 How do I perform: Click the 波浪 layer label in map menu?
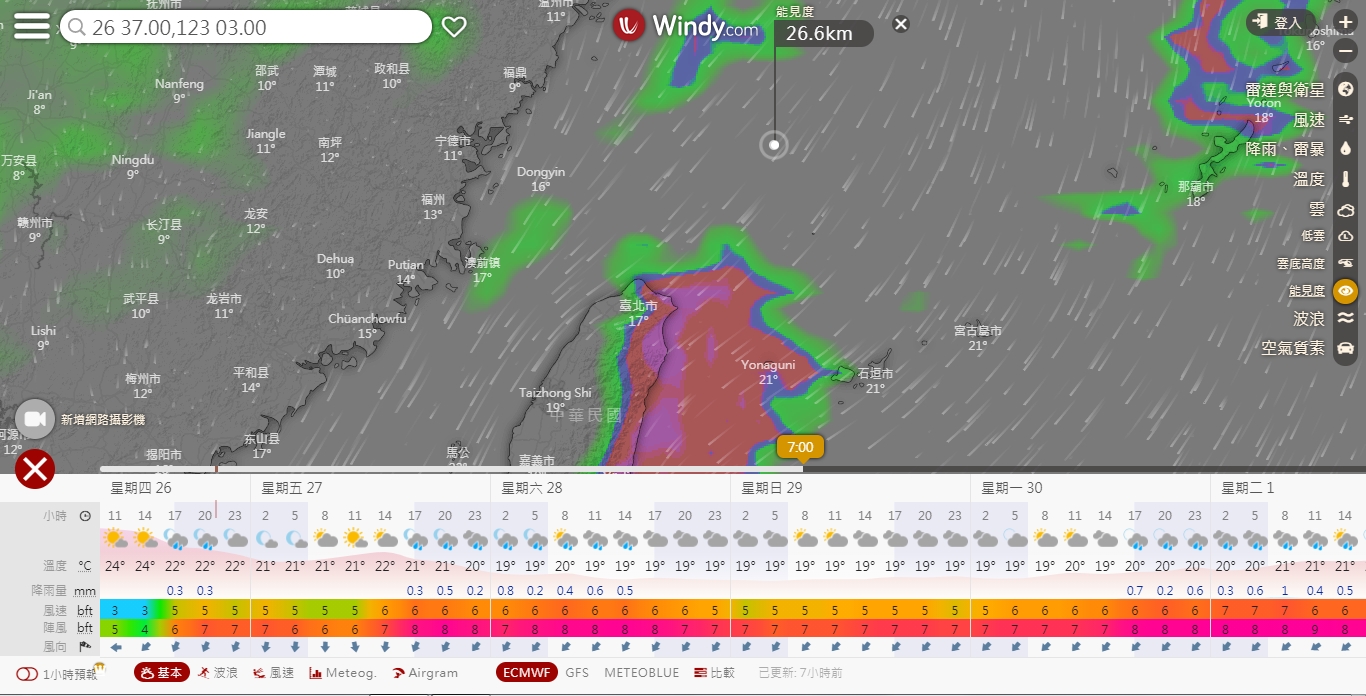[1309, 318]
